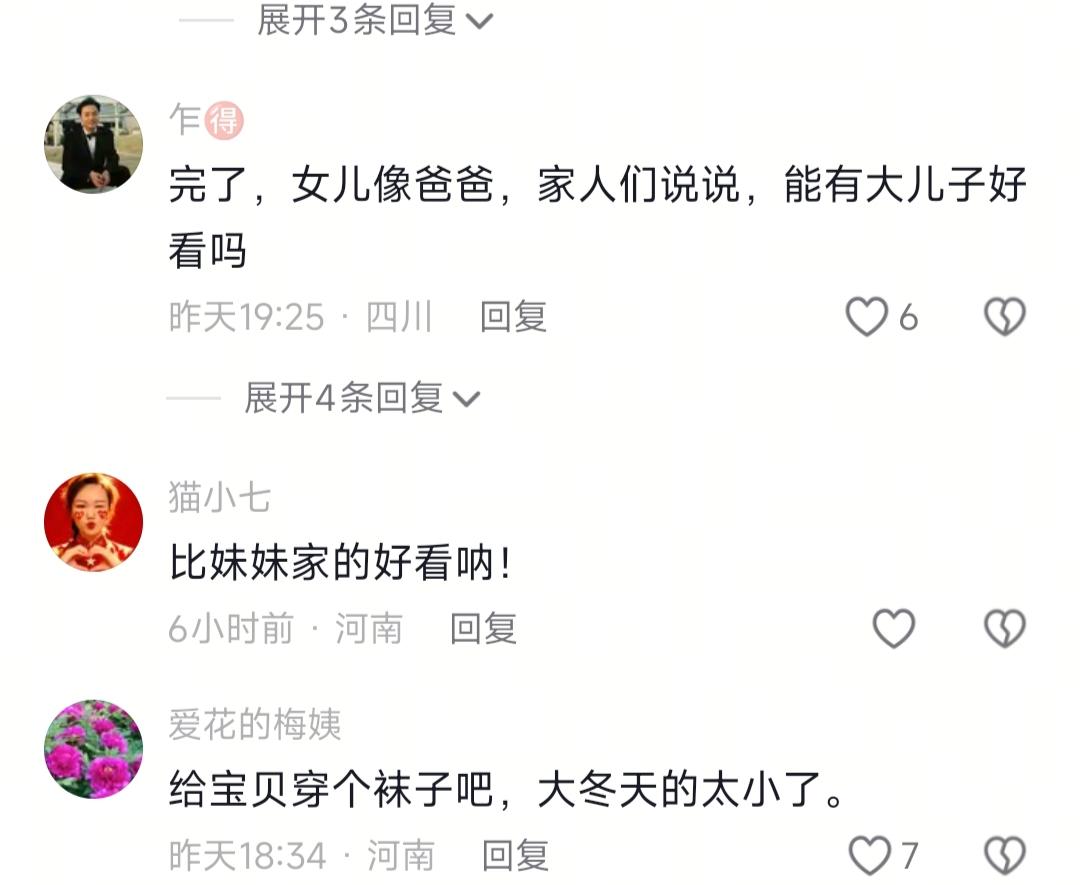This screenshot has width=1080, height=885.
Task: Dislike 爱花的梅姨's comment
Action: click(1005, 855)
